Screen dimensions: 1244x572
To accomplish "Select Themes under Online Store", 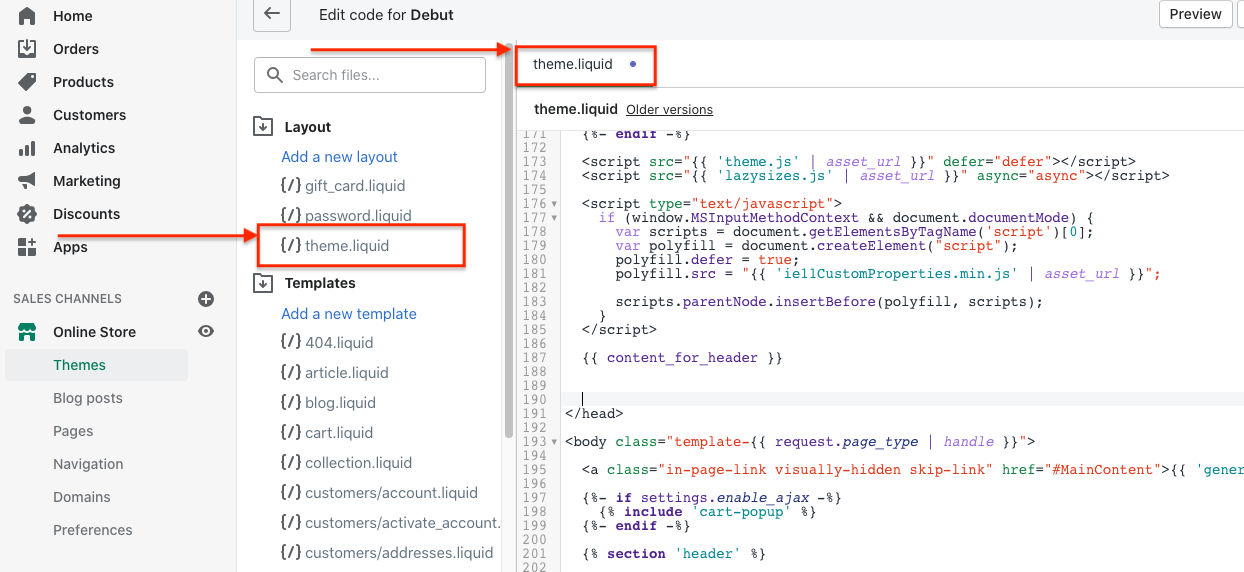I will tap(96, 365).
